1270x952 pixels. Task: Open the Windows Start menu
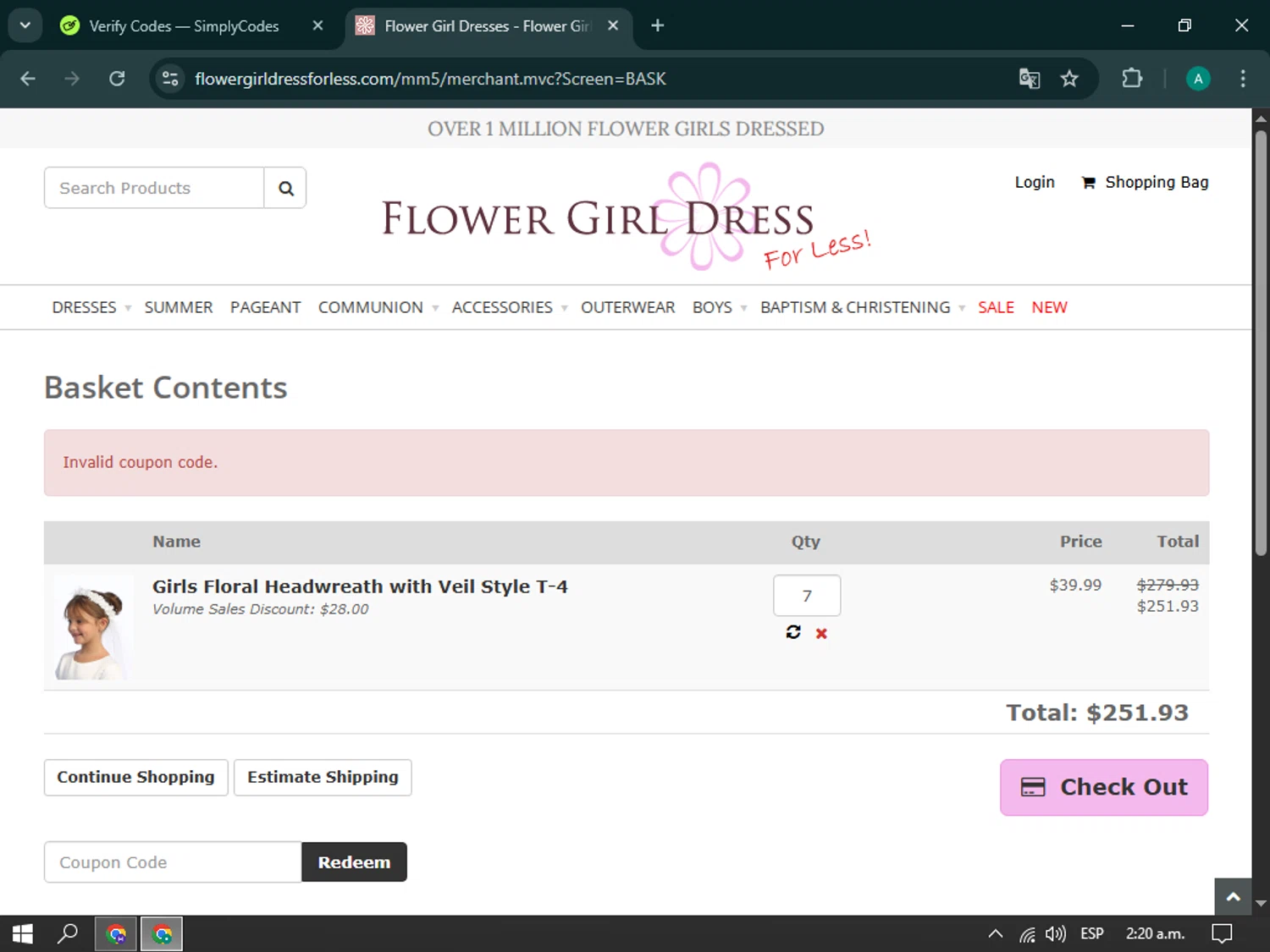click(x=23, y=933)
